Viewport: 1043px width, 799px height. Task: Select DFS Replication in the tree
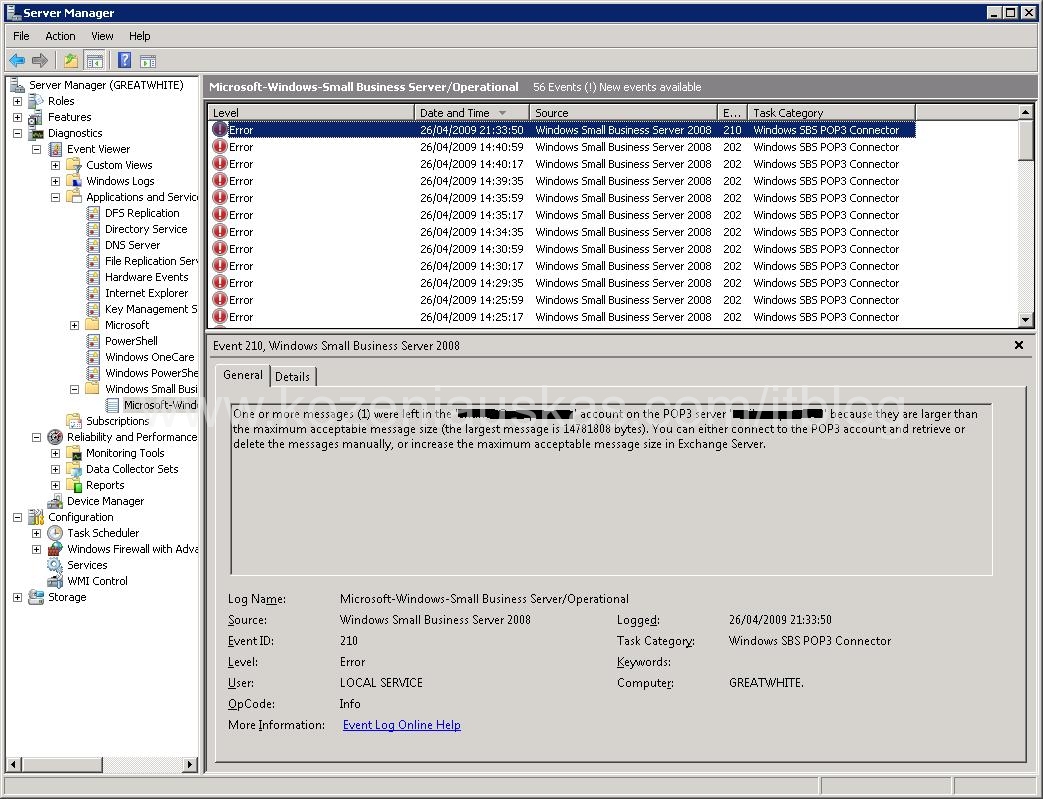coord(142,213)
